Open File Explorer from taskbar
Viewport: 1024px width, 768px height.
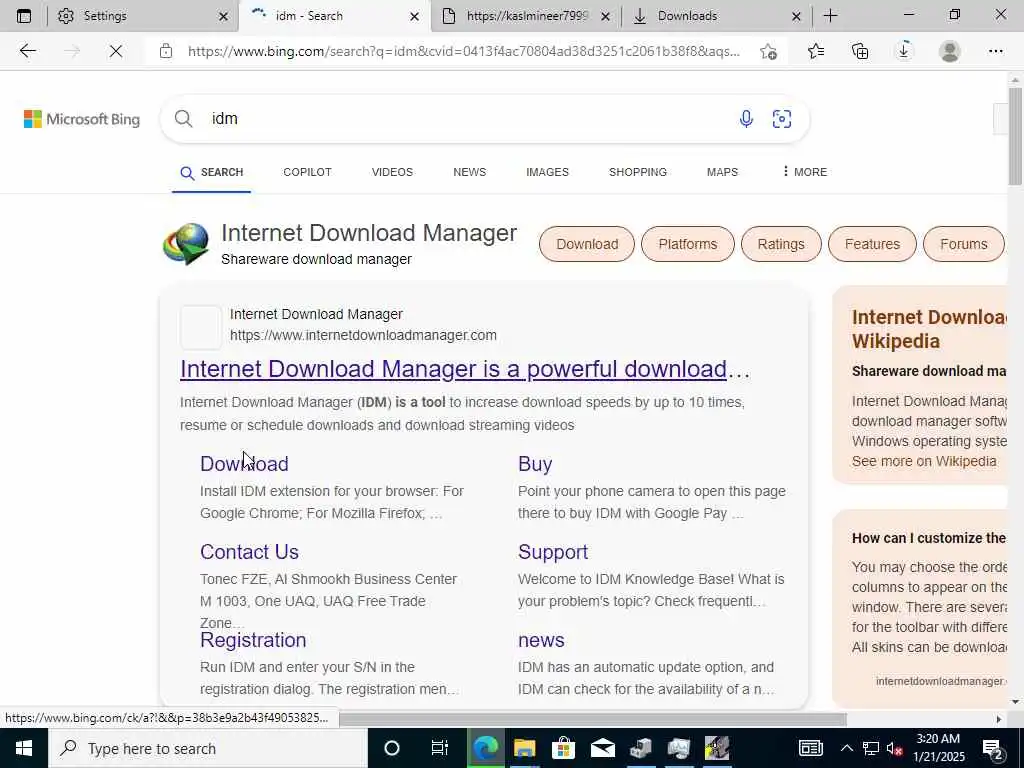click(x=524, y=748)
